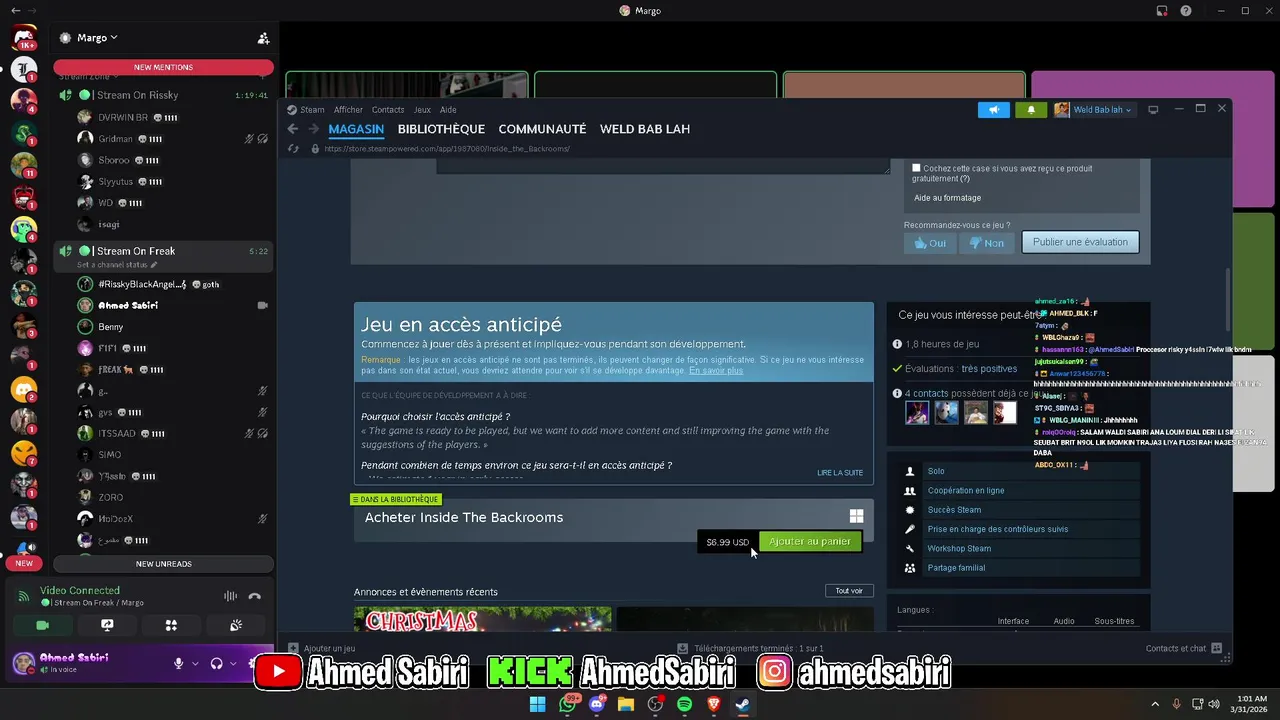Select thumbs-up Oui recommendation
Image resolution: width=1280 pixels, height=720 pixels.
click(930, 243)
